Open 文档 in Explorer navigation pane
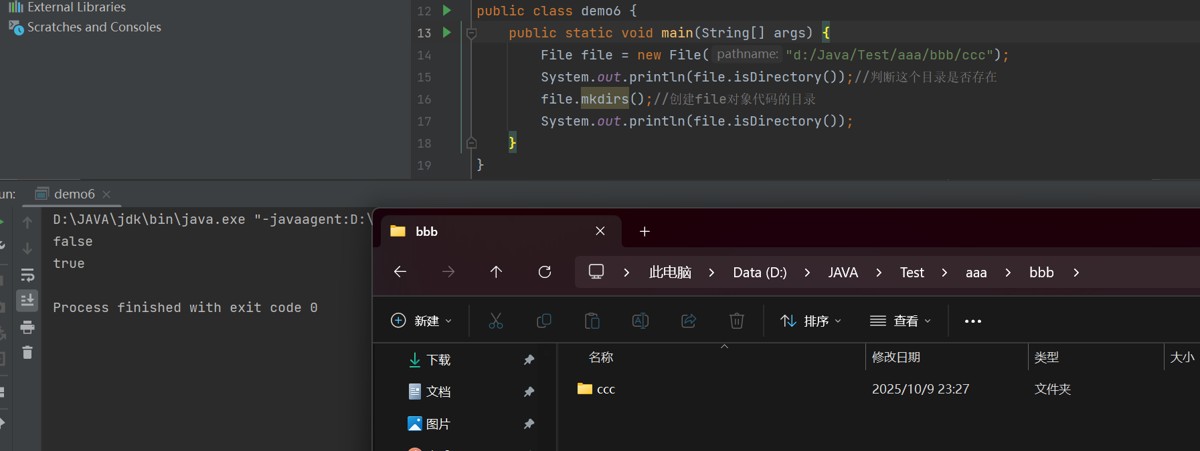The width and height of the screenshot is (1200, 451). tap(438, 392)
